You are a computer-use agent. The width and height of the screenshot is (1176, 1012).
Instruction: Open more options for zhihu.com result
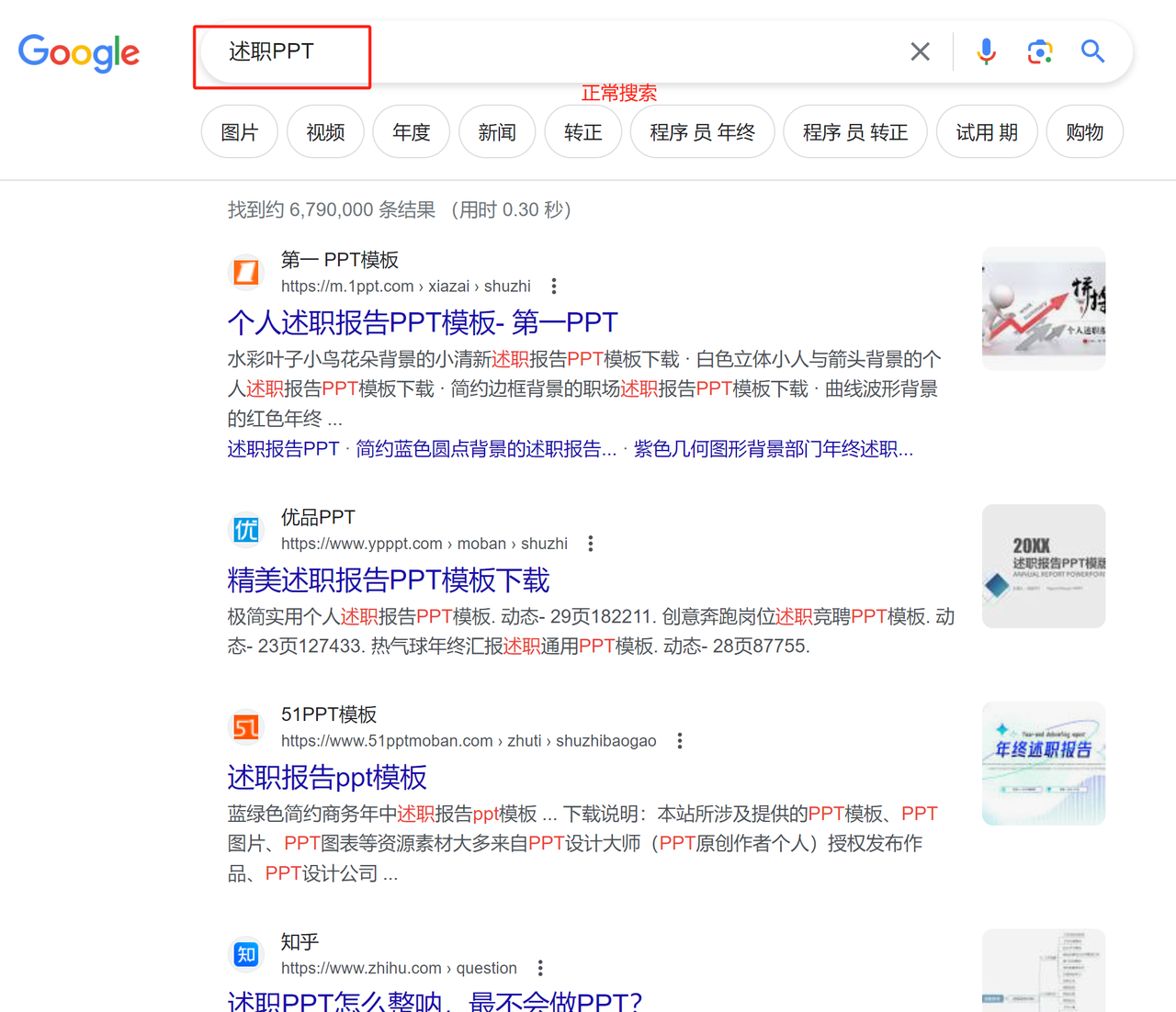pyautogui.click(x=540, y=968)
